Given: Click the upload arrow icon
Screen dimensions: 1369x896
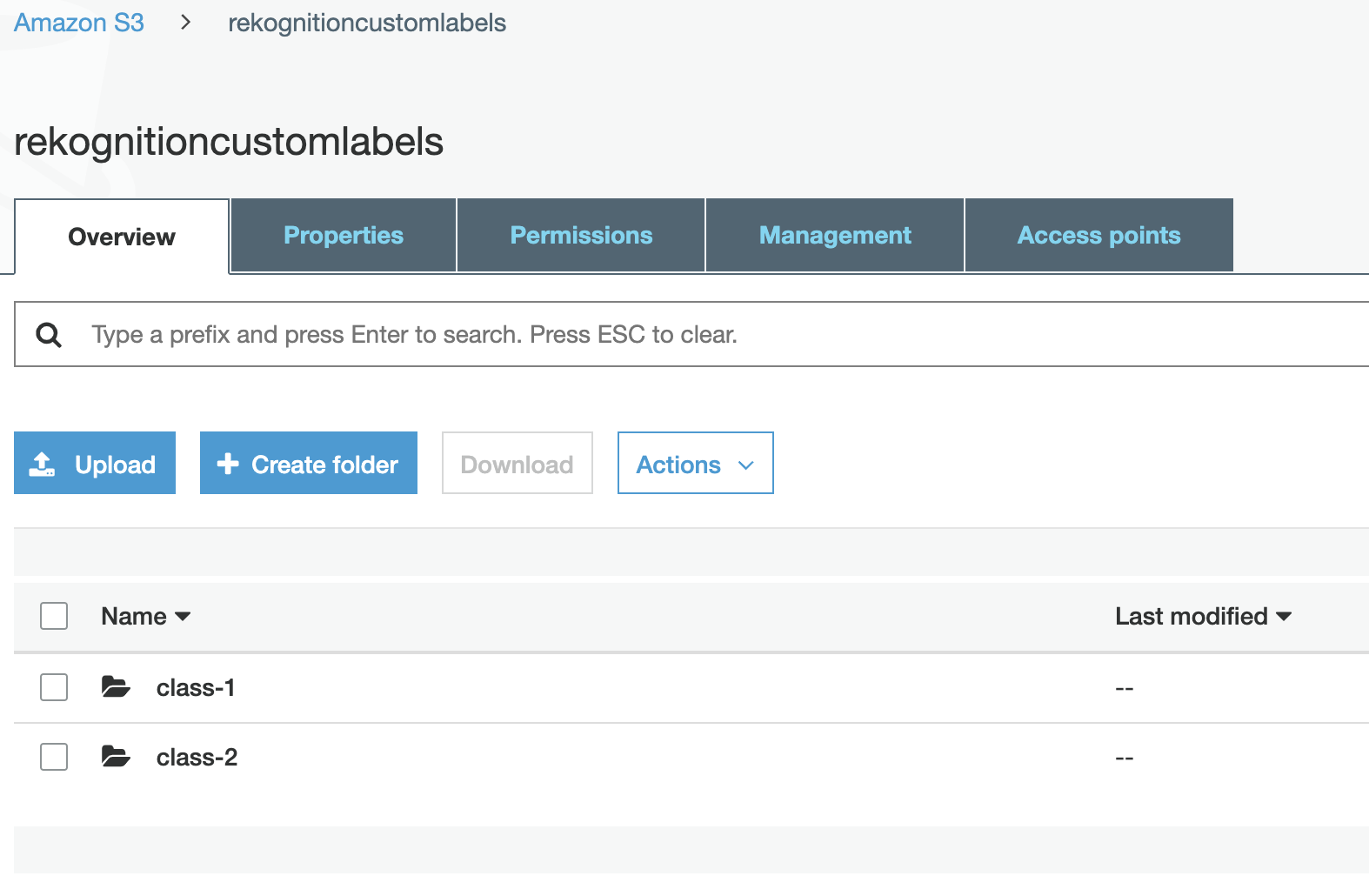Looking at the screenshot, I should [x=42, y=464].
